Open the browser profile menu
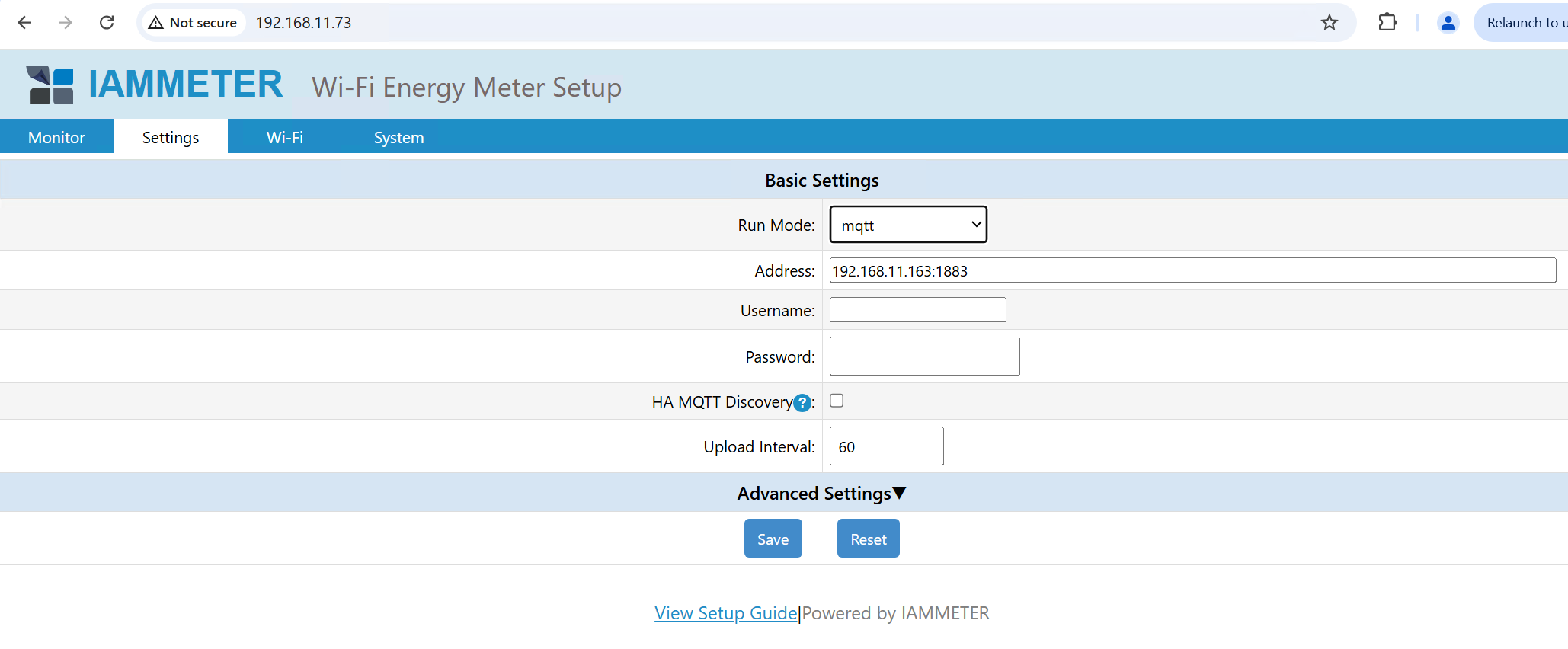 1448,23
